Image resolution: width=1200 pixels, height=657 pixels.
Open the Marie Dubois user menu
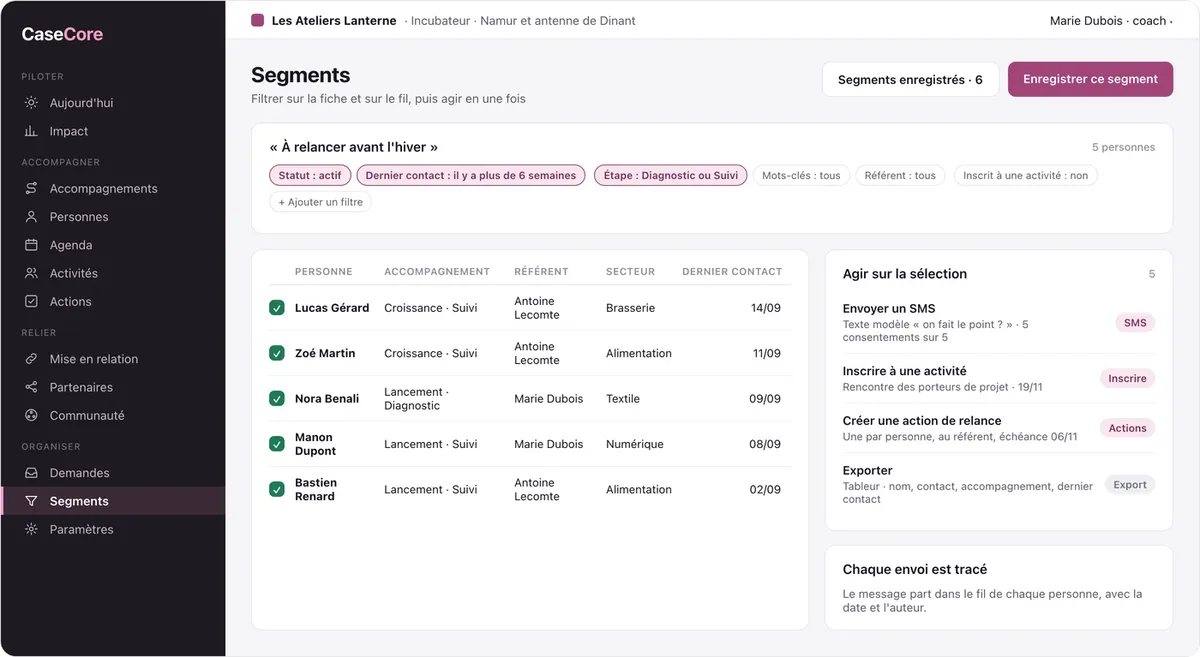tap(1110, 20)
